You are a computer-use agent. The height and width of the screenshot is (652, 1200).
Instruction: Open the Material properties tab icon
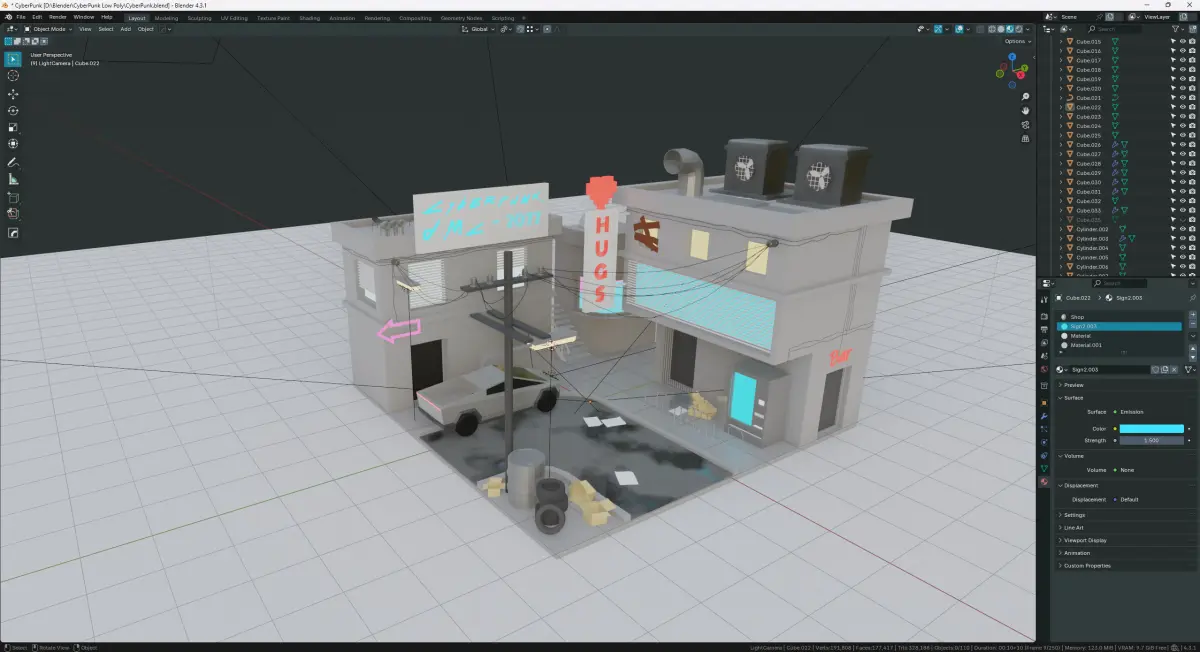[x=1044, y=483]
